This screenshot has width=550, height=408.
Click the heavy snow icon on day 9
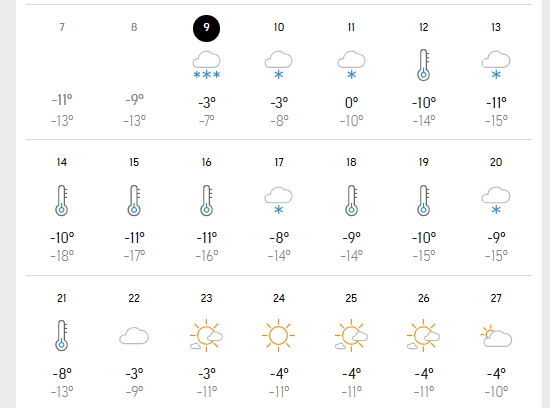point(207,65)
